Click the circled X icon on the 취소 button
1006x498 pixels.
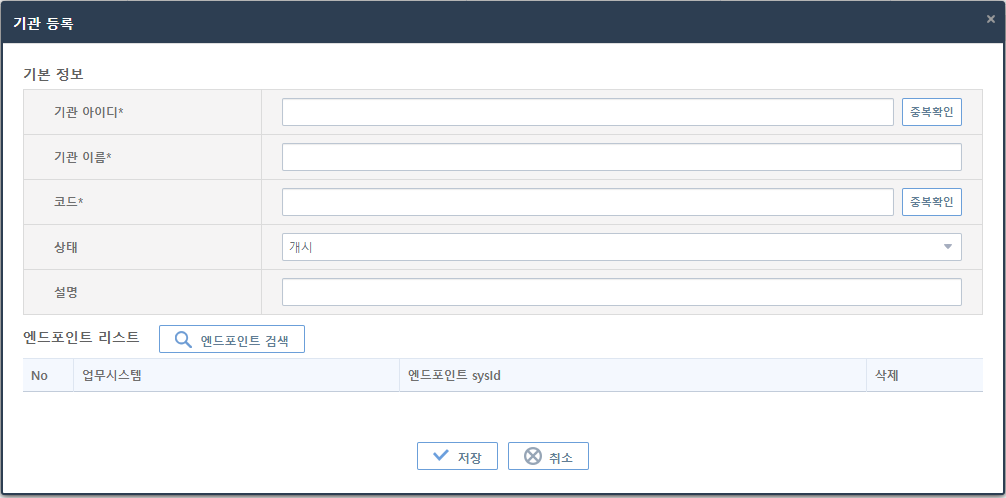(533, 456)
